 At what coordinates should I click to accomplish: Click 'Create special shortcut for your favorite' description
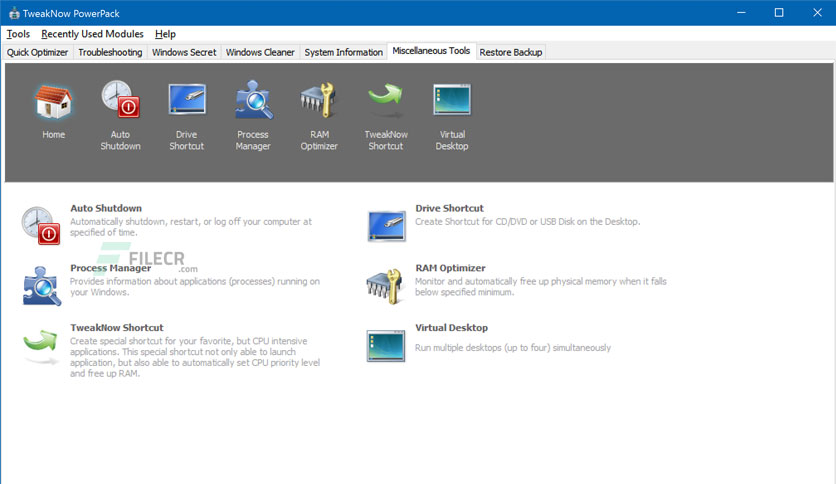(195, 357)
